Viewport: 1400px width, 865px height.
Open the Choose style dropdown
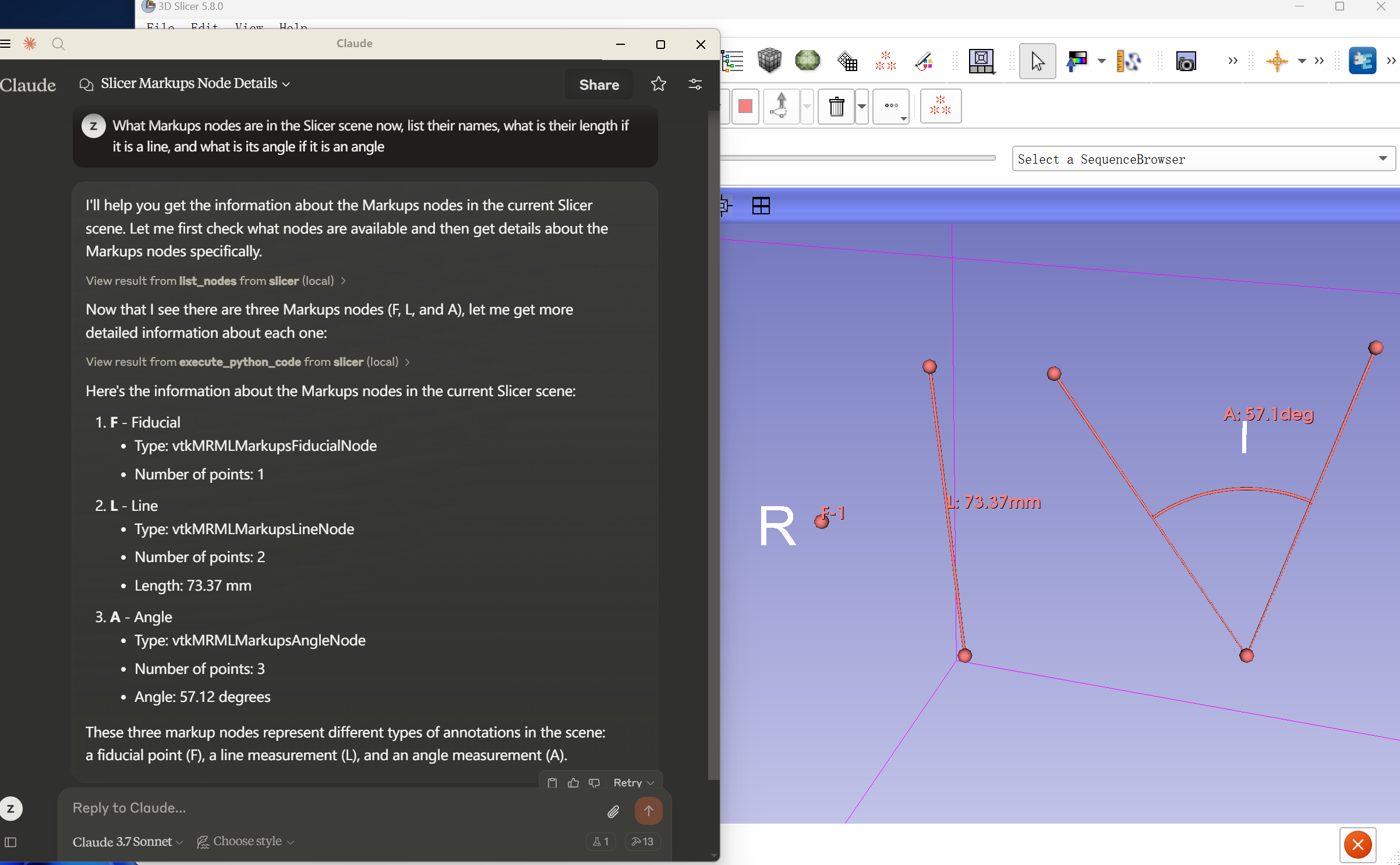click(246, 842)
